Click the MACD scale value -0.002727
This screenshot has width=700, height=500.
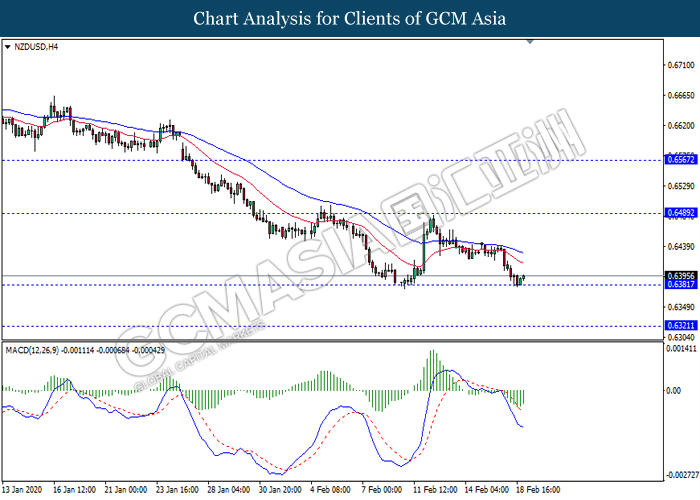pos(681,475)
